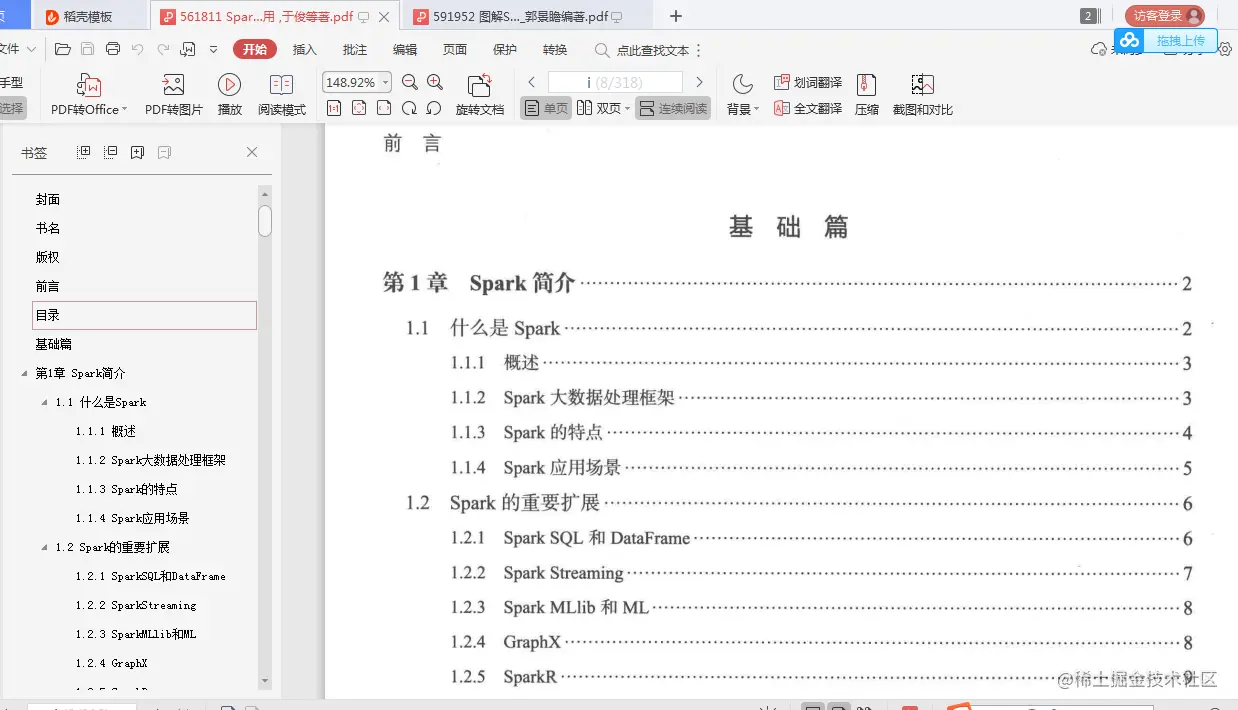The width and height of the screenshot is (1238, 710).
Task: Switch to 稻壳模板 tab
Action: tap(90, 16)
